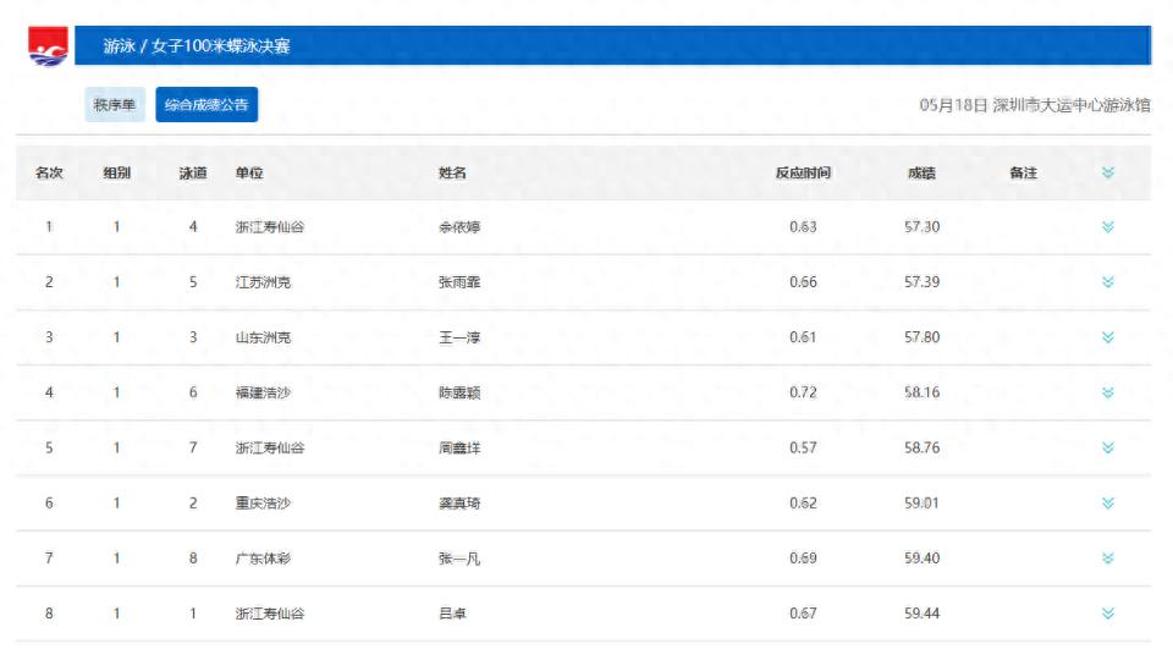Click the result 59.01
Screen dimensions: 1173x660
pos(922,503)
